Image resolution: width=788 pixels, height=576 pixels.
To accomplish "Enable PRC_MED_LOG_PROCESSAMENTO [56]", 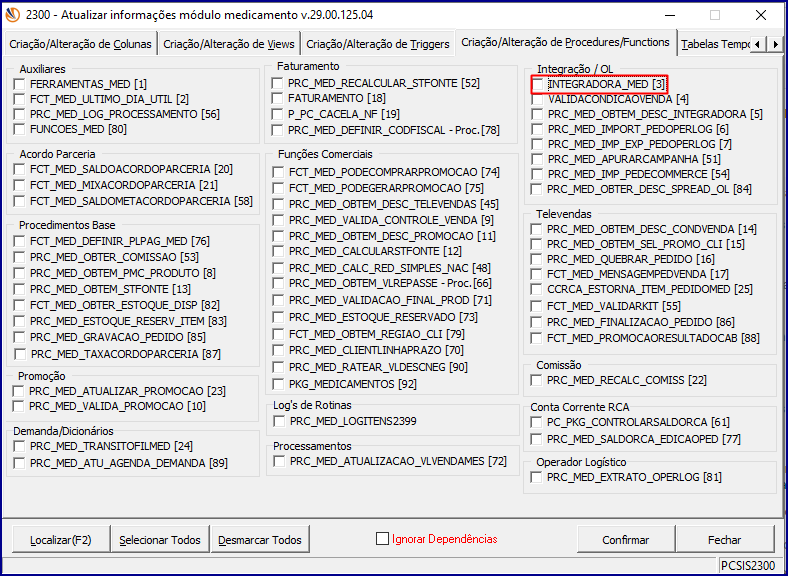I will click(20, 114).
